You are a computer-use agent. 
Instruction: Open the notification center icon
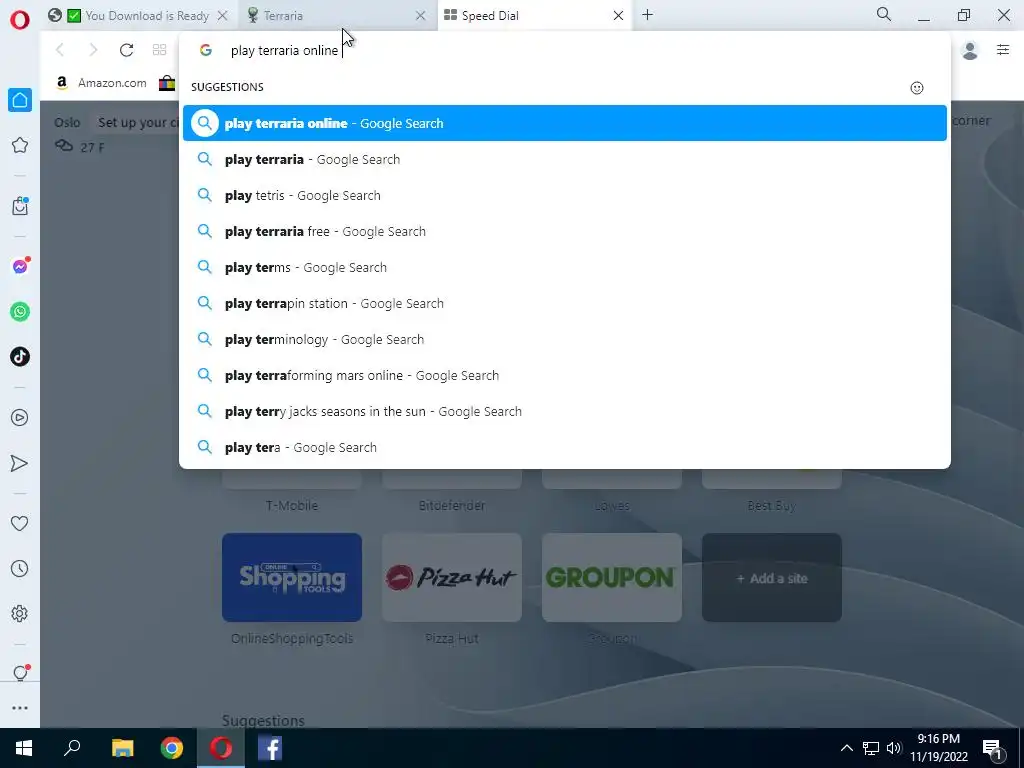click(x=992, y=748)
